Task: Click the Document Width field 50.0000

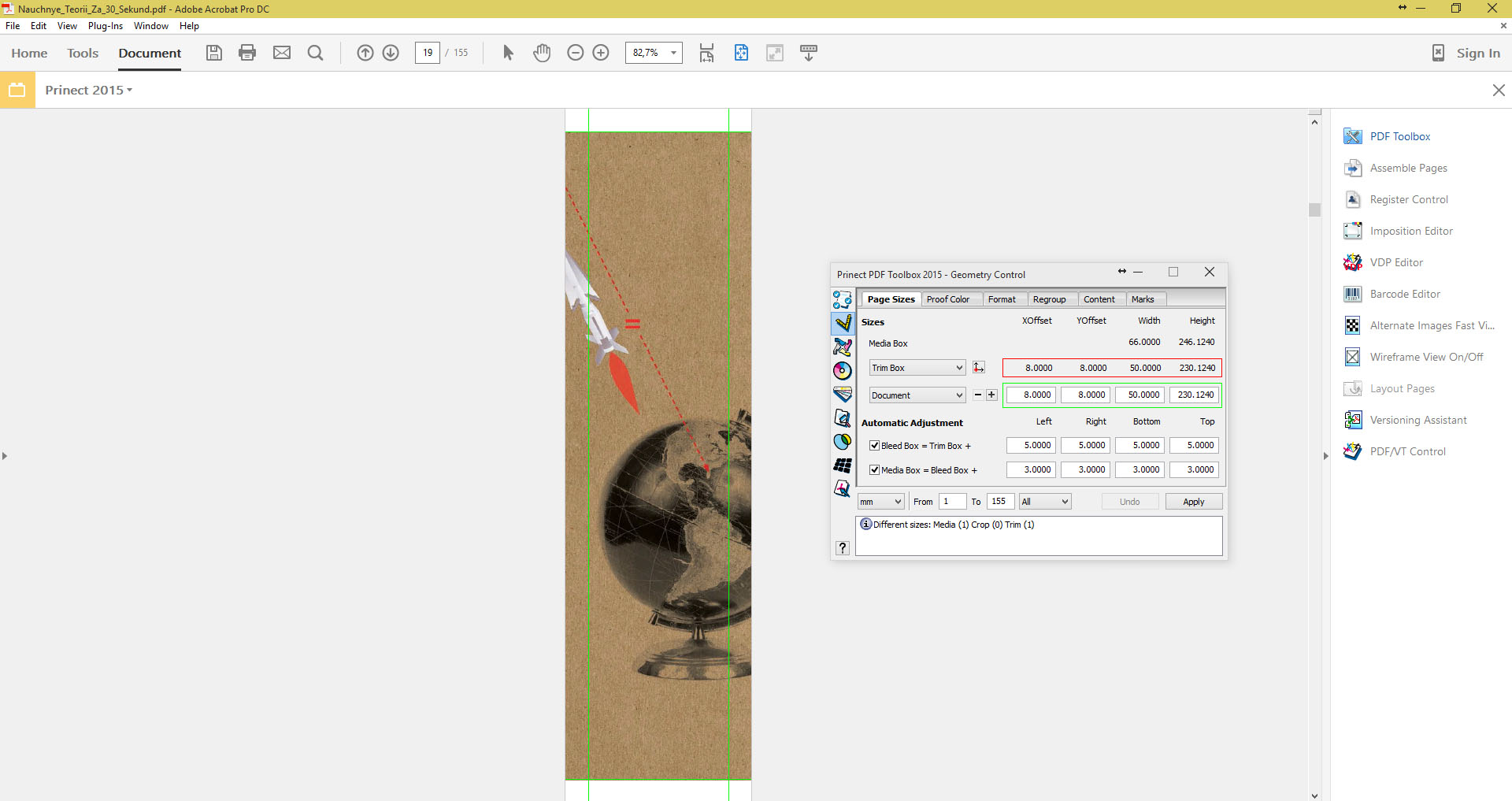Action: (1140, 395)
